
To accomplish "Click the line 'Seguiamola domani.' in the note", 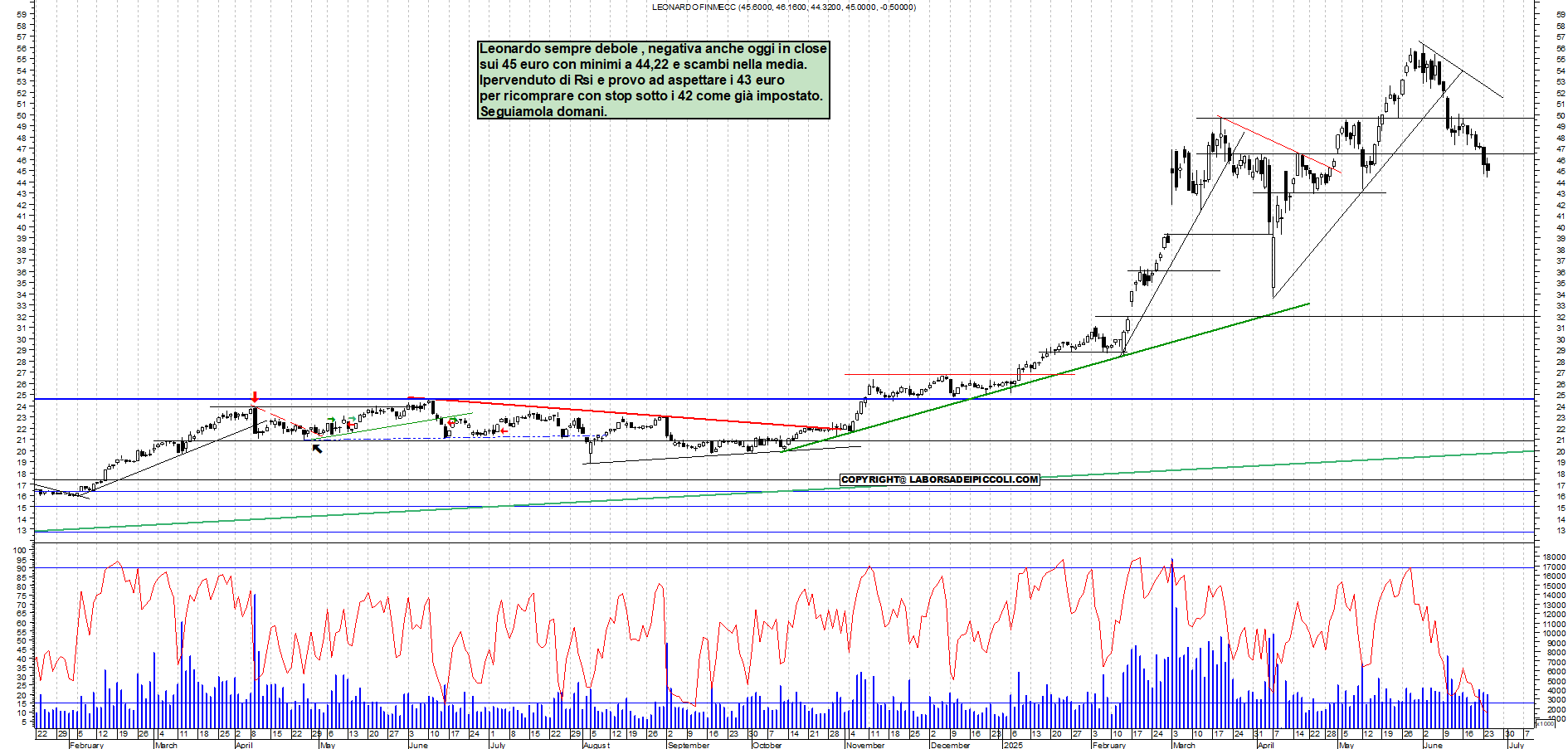I will [x=543, y=111].
